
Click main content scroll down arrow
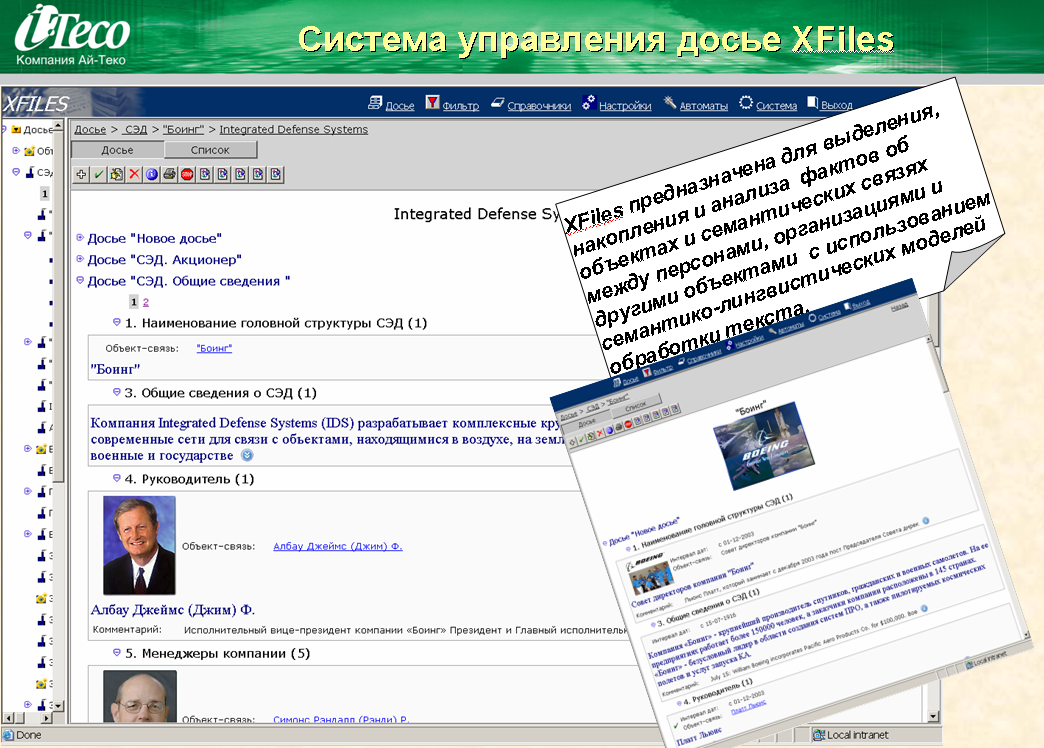(x=933, y=716)
